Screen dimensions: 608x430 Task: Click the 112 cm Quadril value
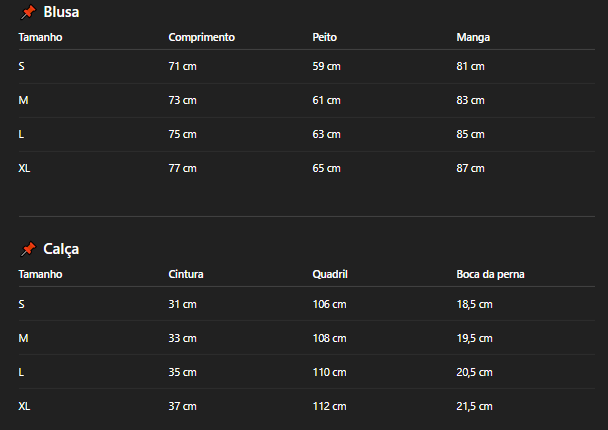[x=329, y=406]
